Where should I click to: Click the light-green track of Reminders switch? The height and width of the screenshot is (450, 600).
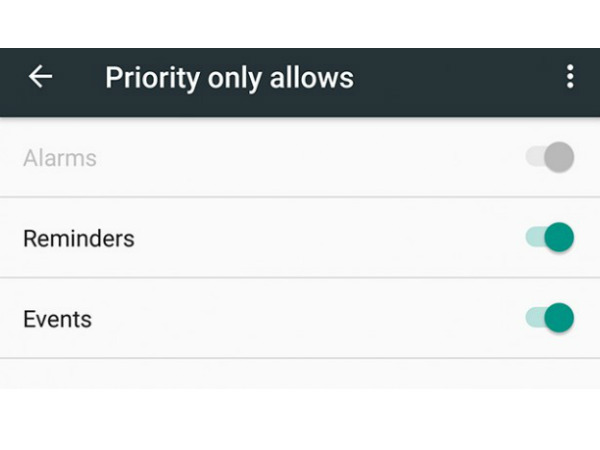click(533, 238)
